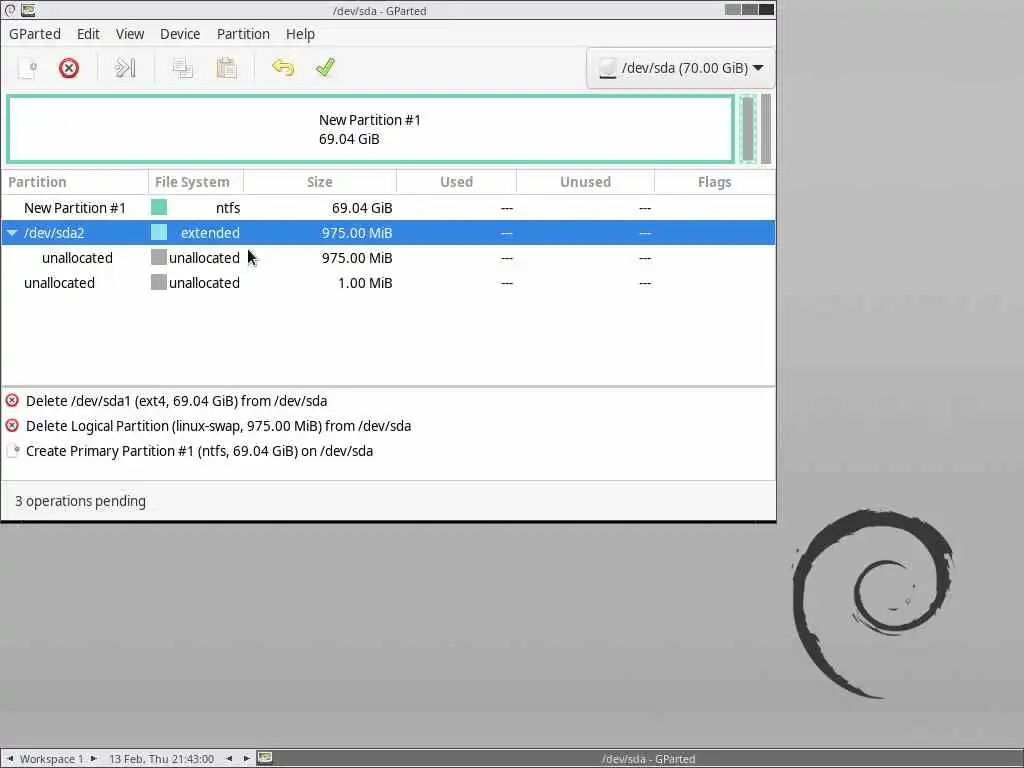This screenshot has height=768, width=1024.
Task: Click the clock 13 Feb, Thu 21:43:00
Action: click(161, 759)
